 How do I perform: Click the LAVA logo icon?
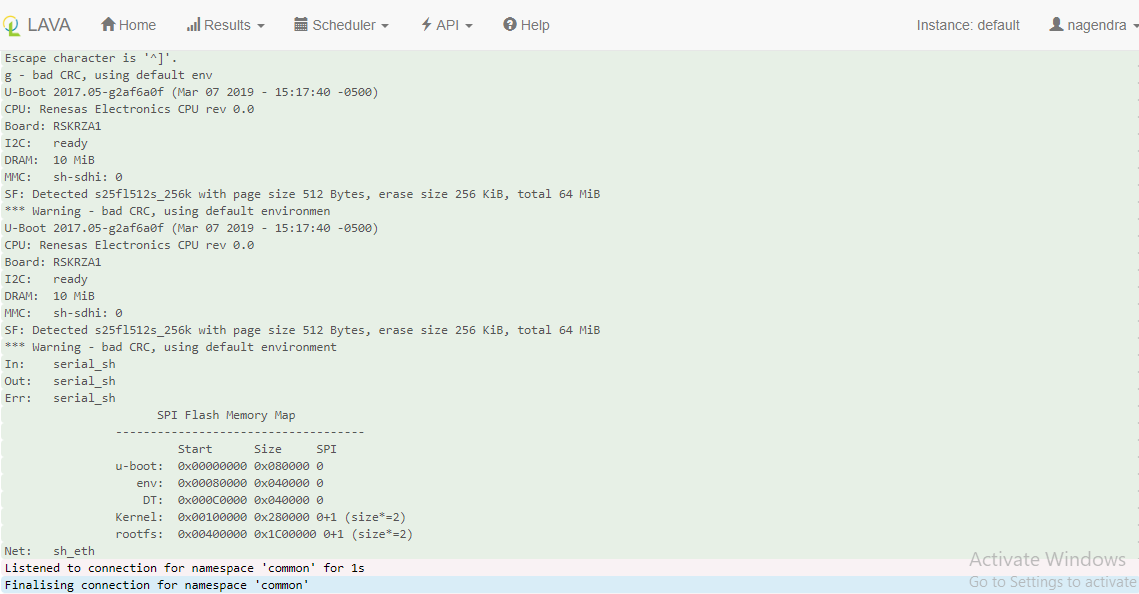click(x=11, y=26)
